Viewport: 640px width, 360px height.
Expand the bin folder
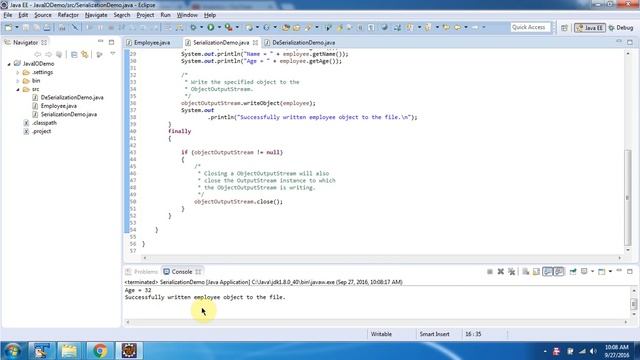point(18,81)
